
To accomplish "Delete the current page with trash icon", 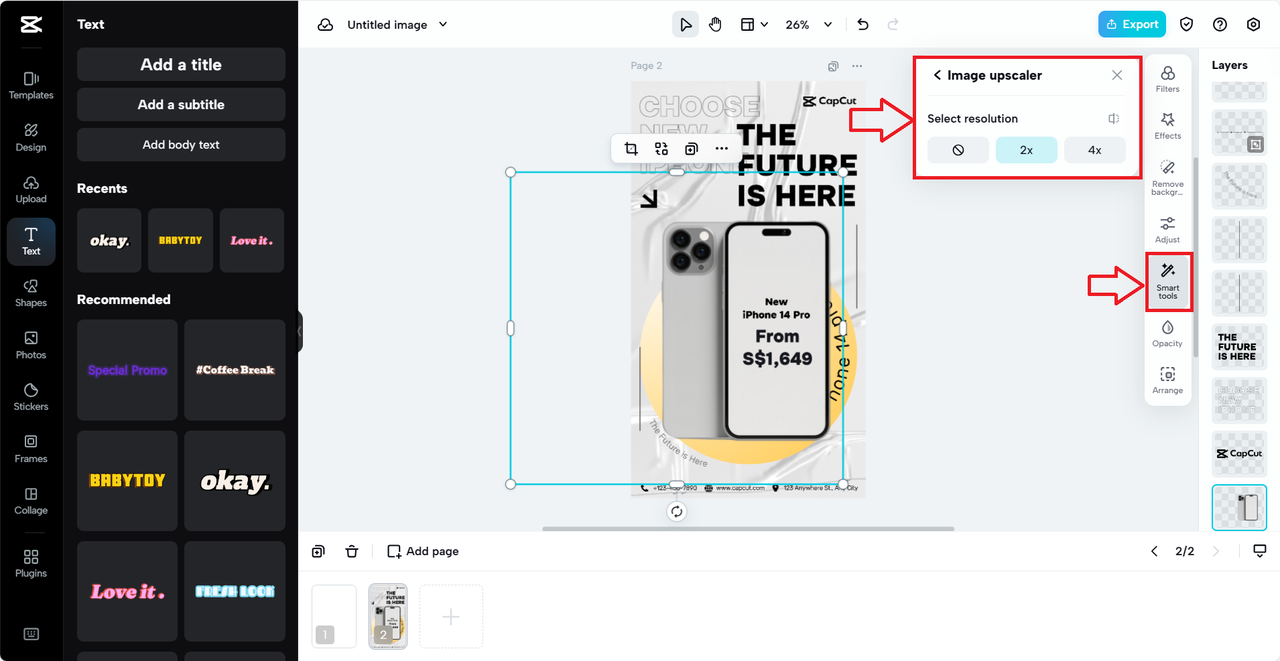I will [352, 551].
